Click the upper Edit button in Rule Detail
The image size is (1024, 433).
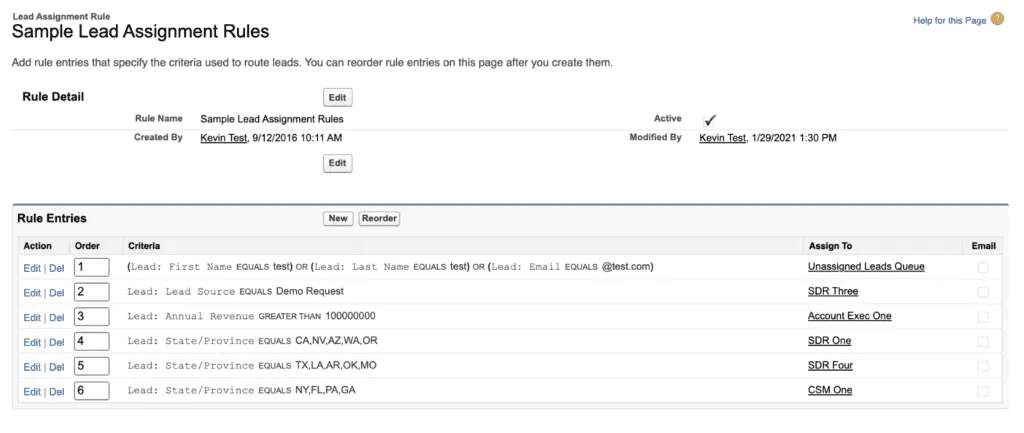[x=338, y=97]
